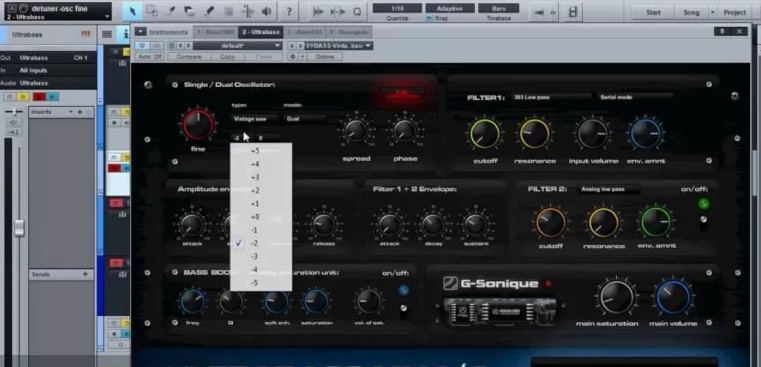Open the track list icon
This screenshot has width=761, height=367.
tap(107, 34)
